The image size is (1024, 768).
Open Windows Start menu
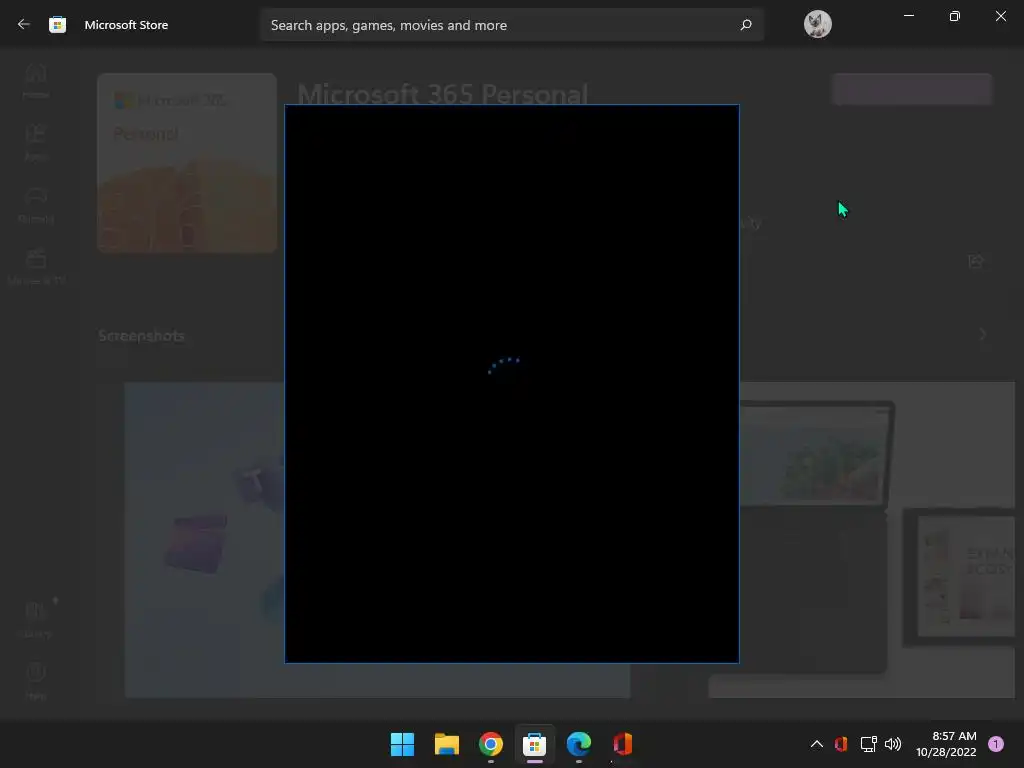click(402, 744)
